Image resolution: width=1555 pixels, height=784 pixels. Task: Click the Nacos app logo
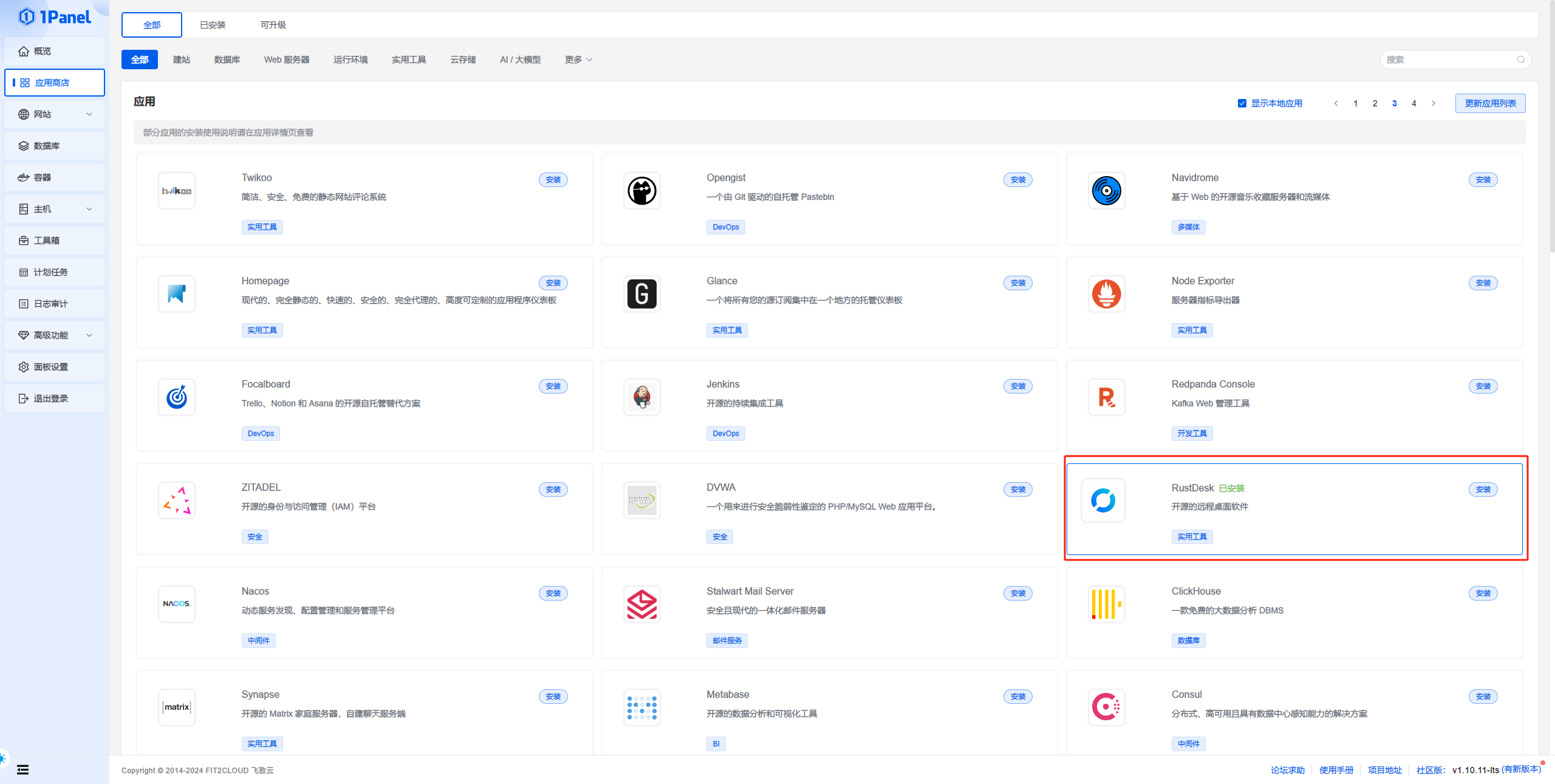pos(177,604)
